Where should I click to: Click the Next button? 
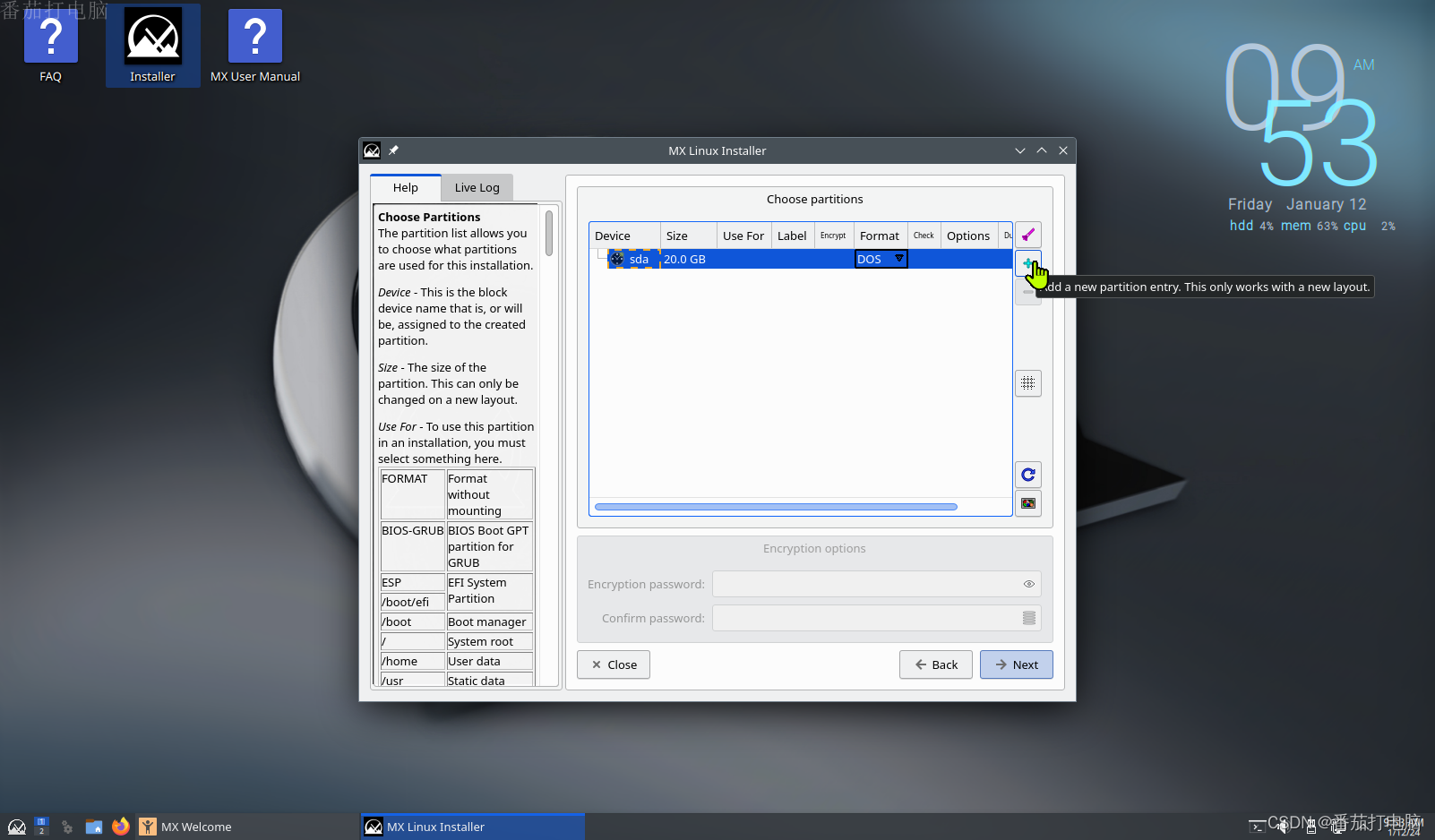(x=1017, y=664)
